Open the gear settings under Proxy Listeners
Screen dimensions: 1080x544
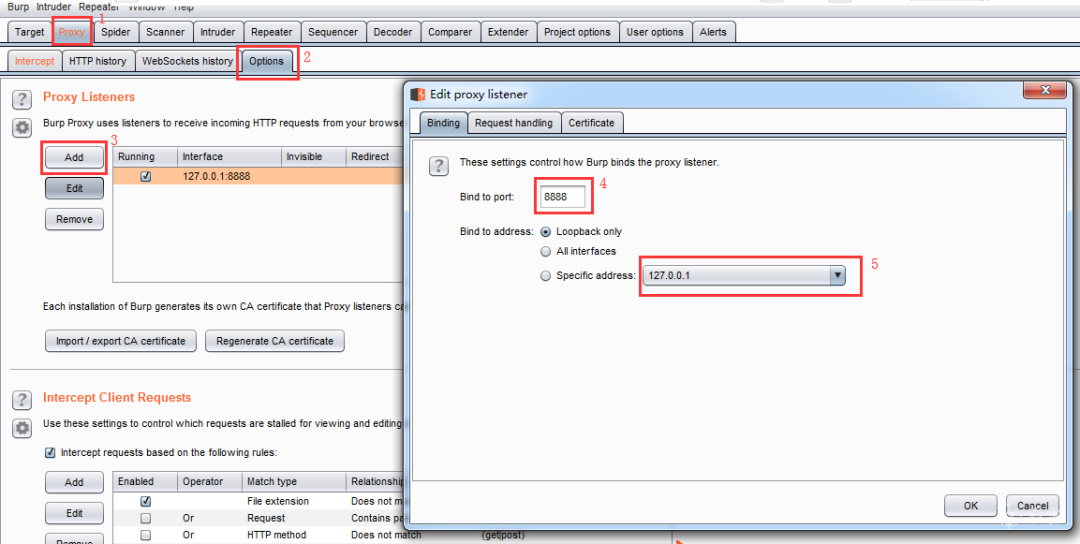tap(21, 128)
